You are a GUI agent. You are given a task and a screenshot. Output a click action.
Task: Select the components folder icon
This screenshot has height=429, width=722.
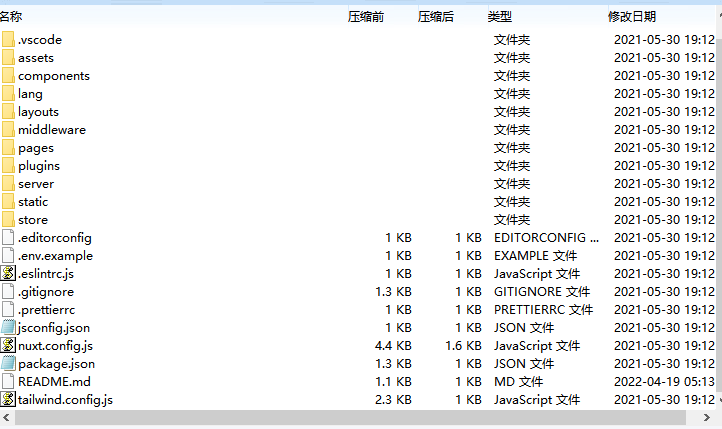8,76
